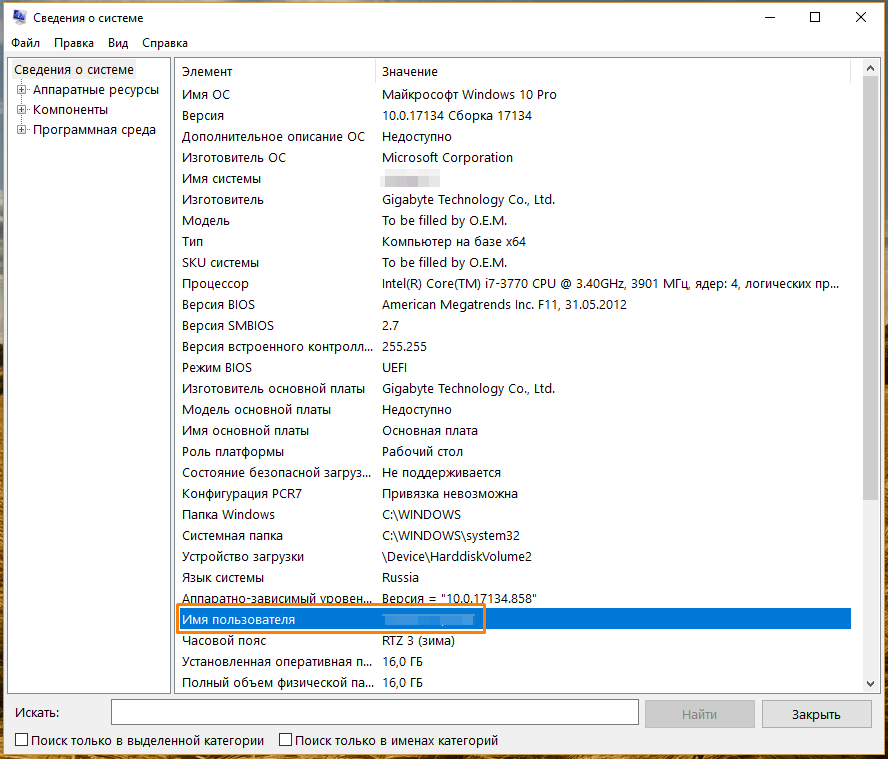Viewport: 888px width, 759px height.
Task: Select the Модель row
Action: [514, 220]
